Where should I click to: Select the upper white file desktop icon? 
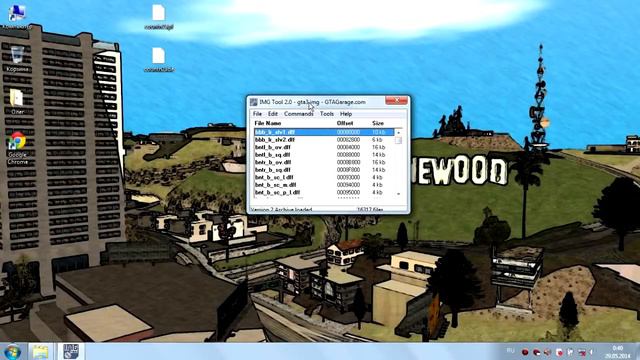(x=159, y=17)
